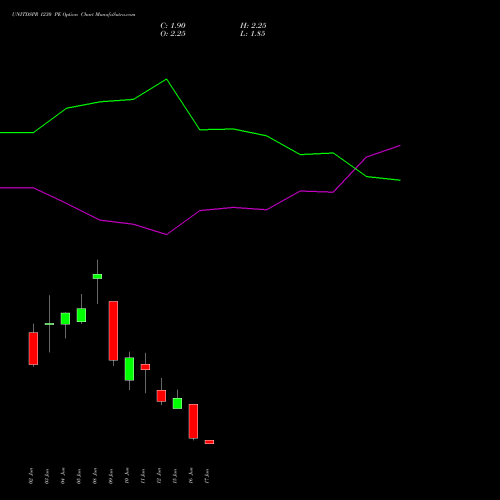Click the low value 'L: 1.85'
Image resolution: width=500 pixels, height=500 pixels.
click(253, 34)
